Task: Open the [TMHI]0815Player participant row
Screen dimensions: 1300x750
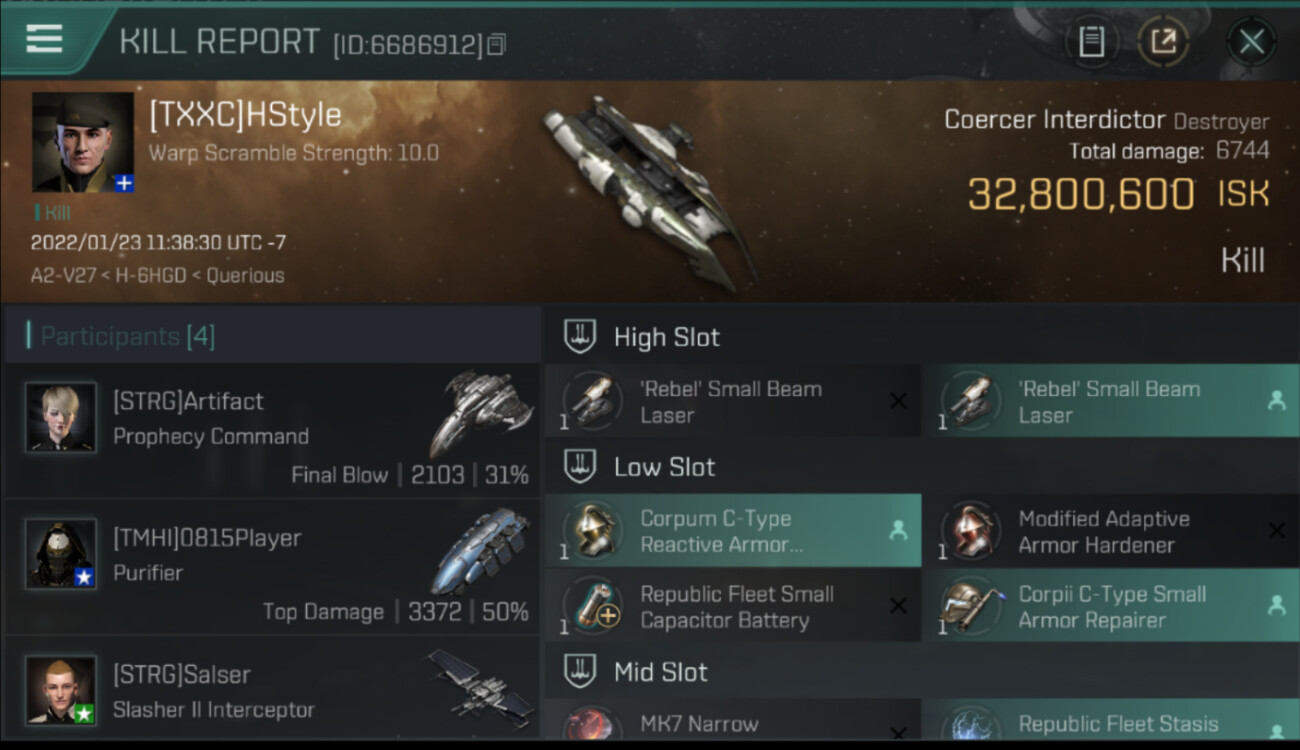Action: point(272,567)
